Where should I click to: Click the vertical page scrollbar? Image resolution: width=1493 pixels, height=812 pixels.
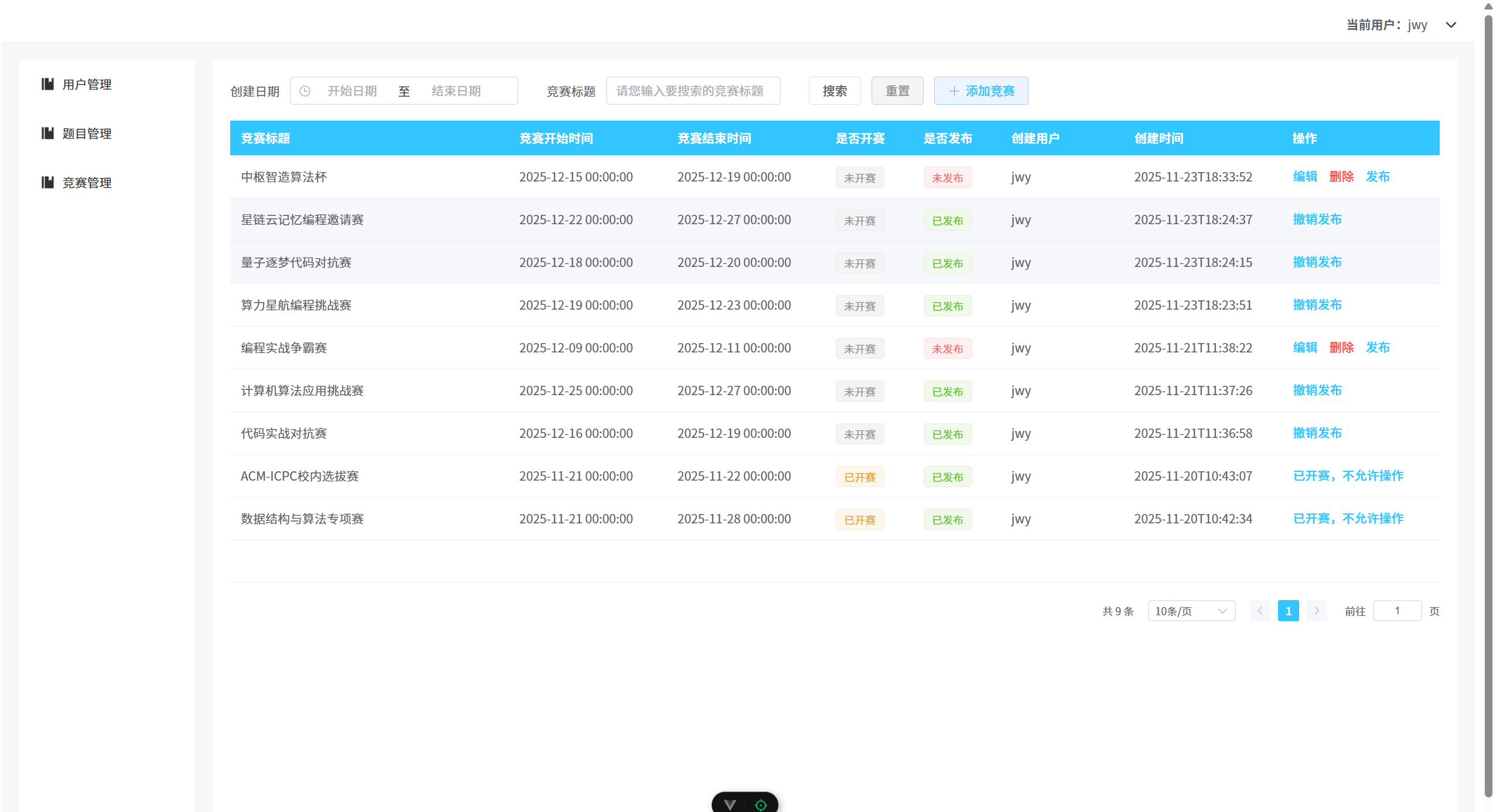[x=1488, y=404]
